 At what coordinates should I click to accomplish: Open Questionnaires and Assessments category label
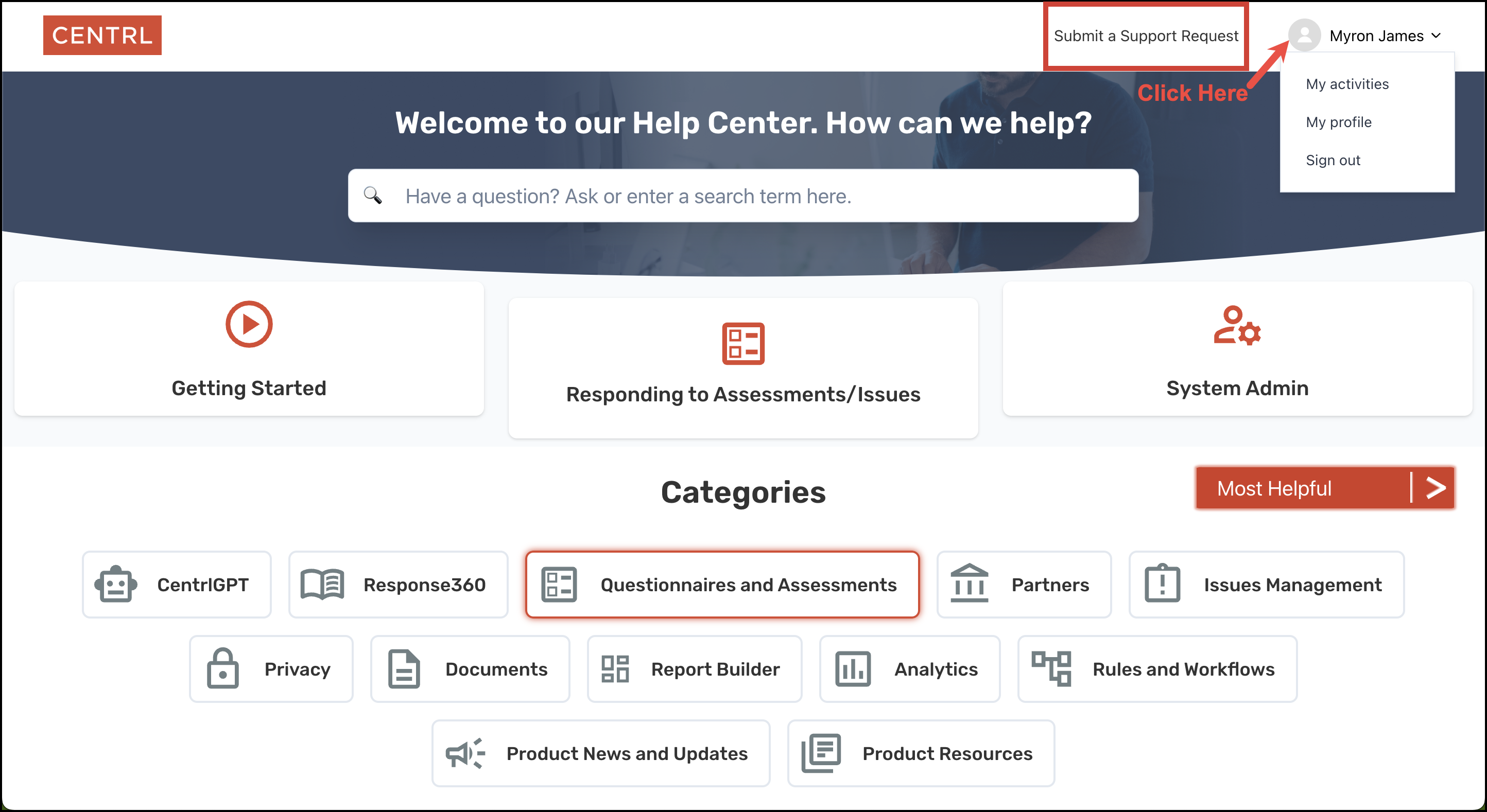tap(748, 585)
